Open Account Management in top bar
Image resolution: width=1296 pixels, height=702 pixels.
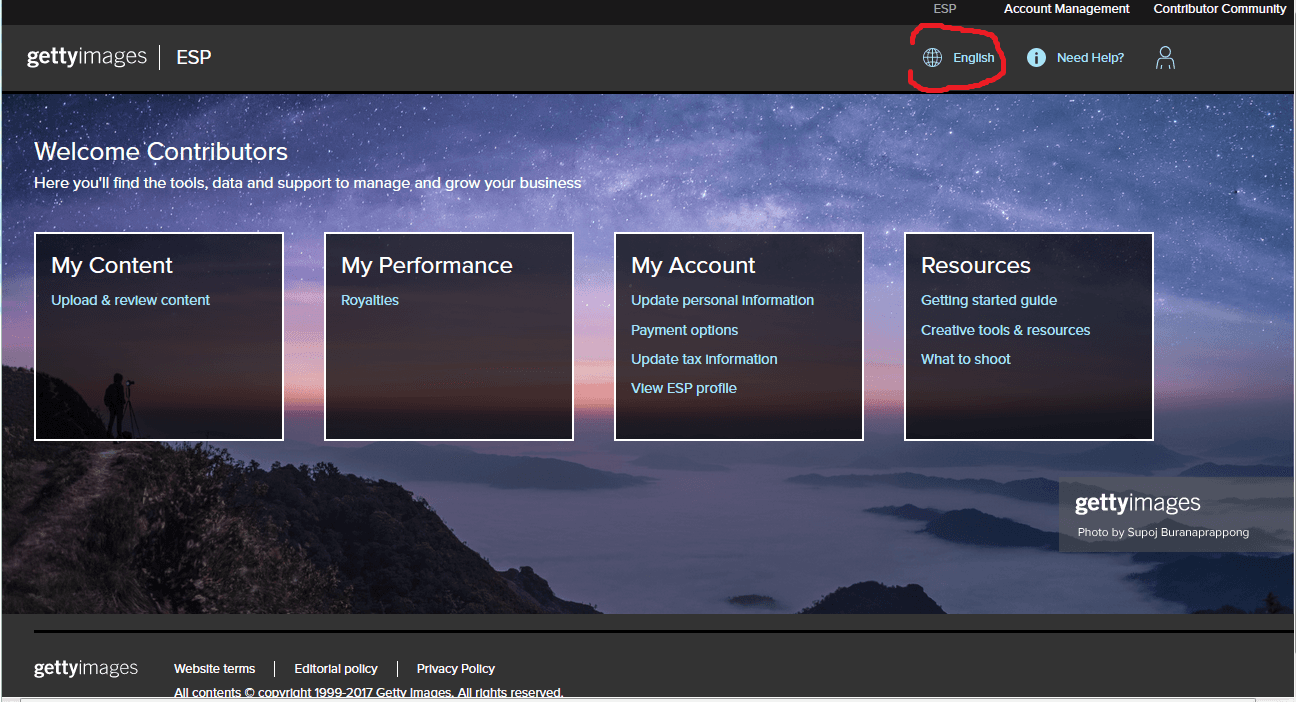(1066, 9)
